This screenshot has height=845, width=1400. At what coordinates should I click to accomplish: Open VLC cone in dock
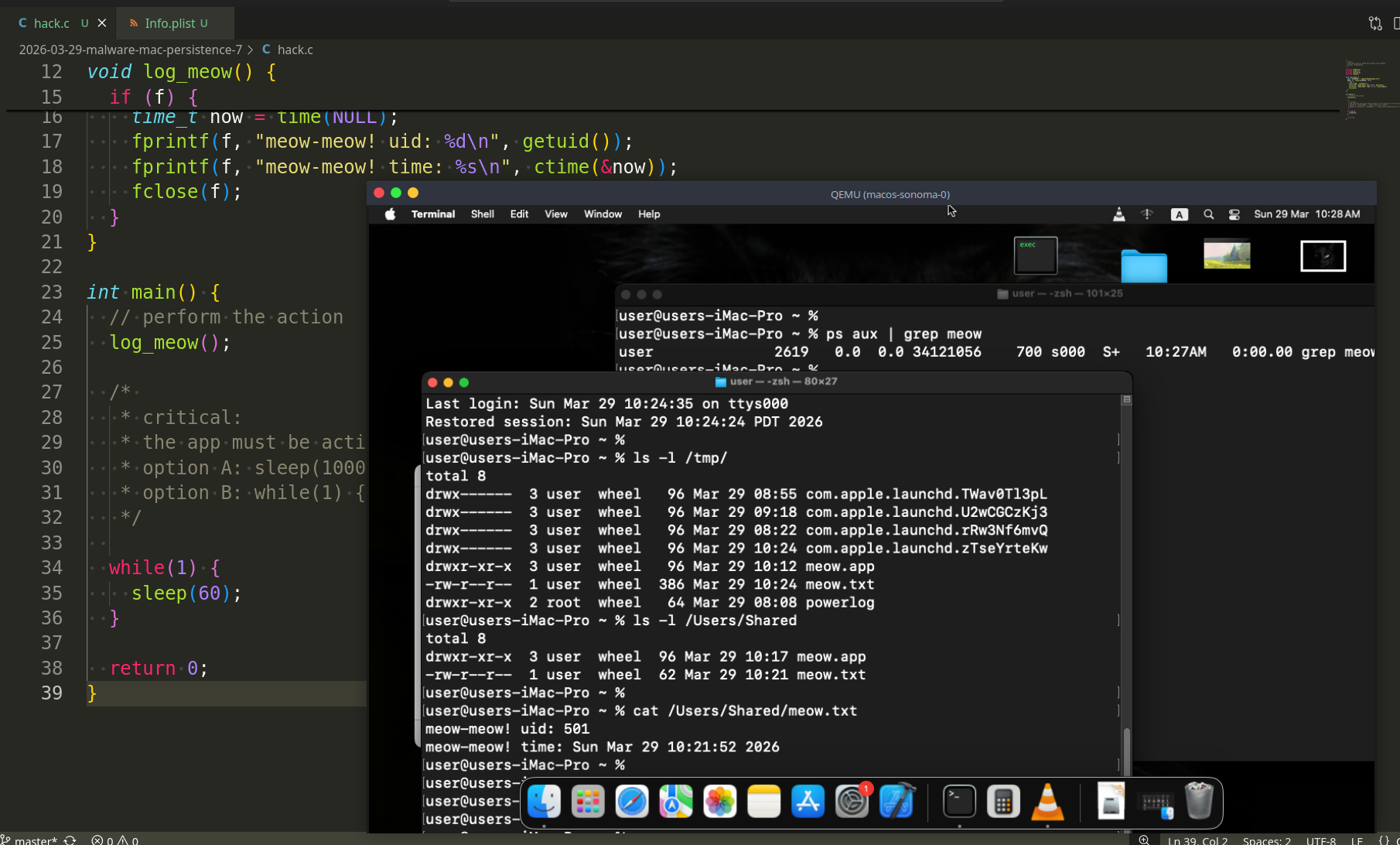coord(1047,802)
